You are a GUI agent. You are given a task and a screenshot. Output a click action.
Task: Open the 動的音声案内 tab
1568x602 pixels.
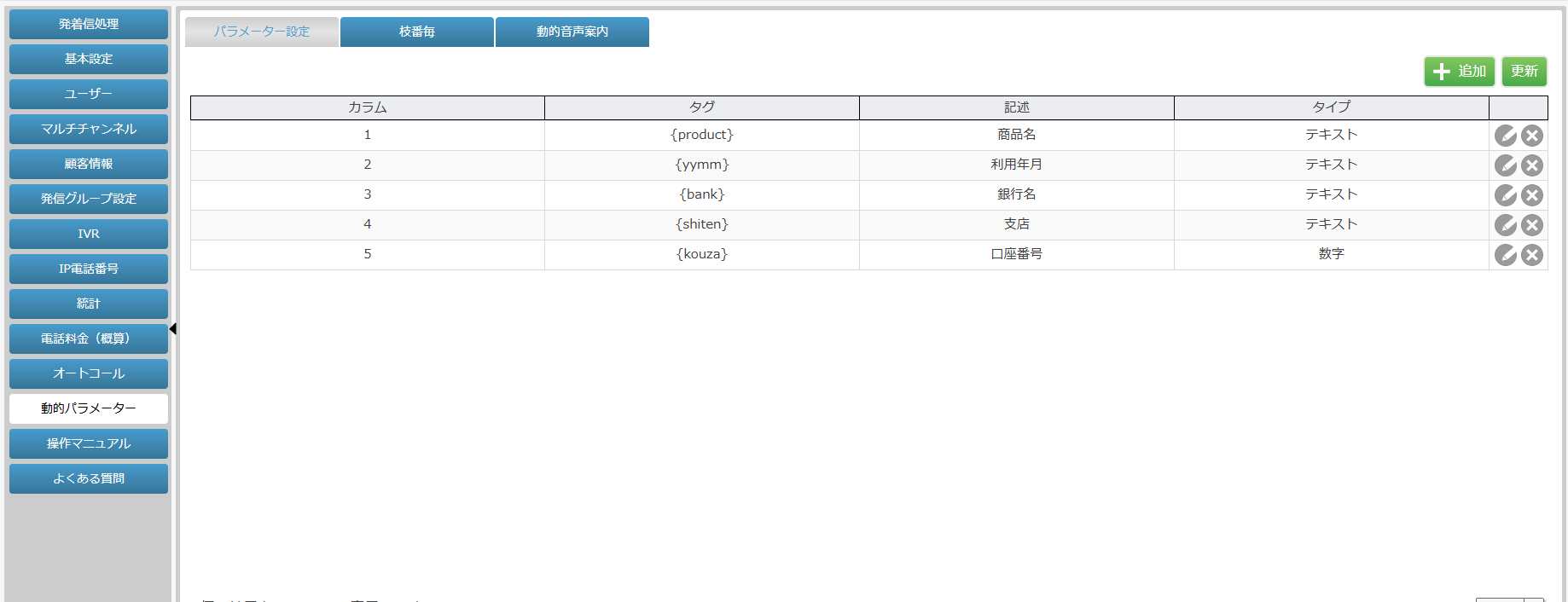(x=572, y=32)
